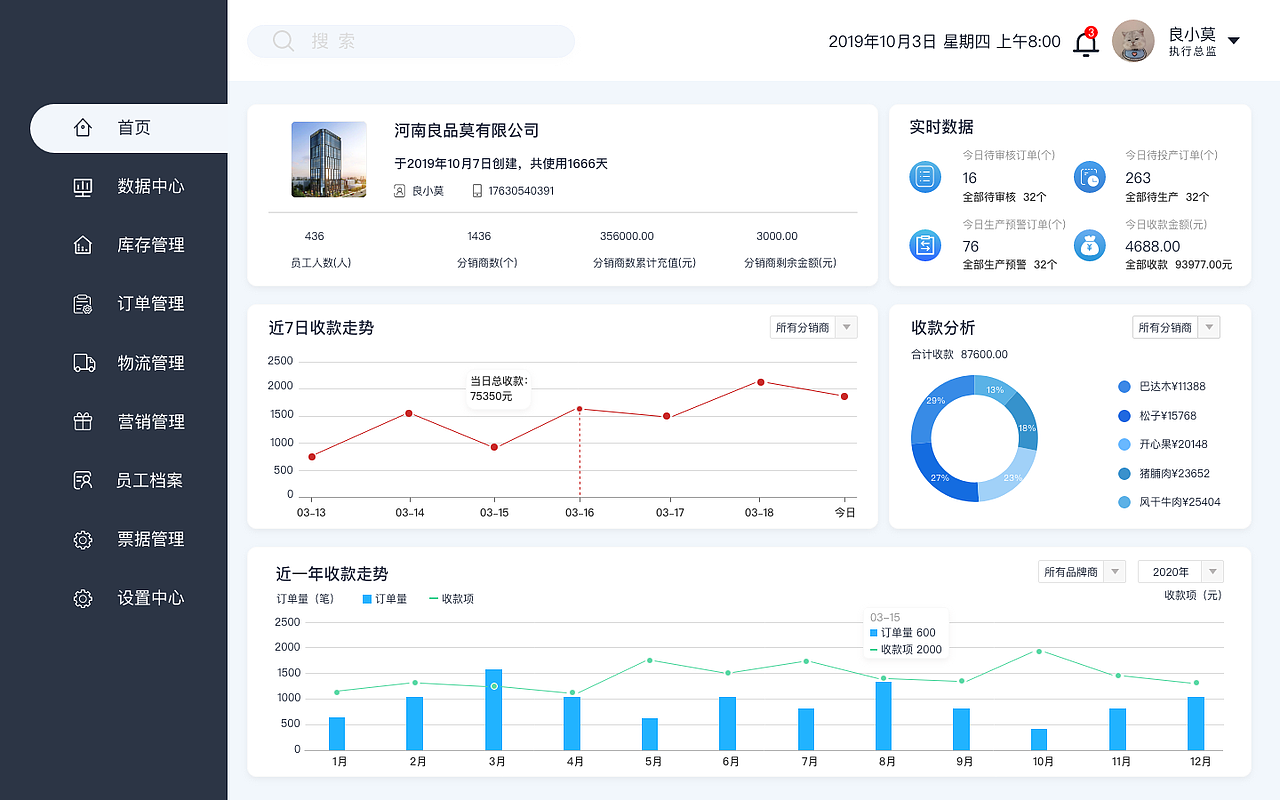Open 订单管理 via its order icon
Screen dimensions: 1280x800
[x=82, y=304]
